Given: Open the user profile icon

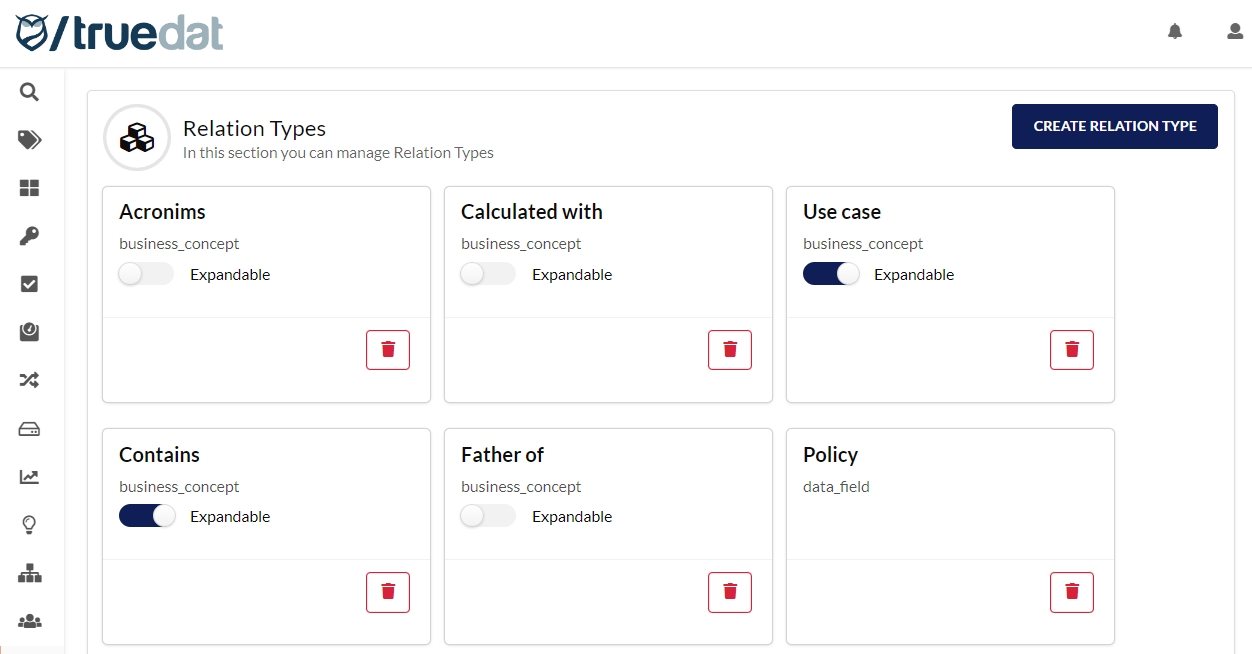Looking at the screenshot, I should [1235, 32].
